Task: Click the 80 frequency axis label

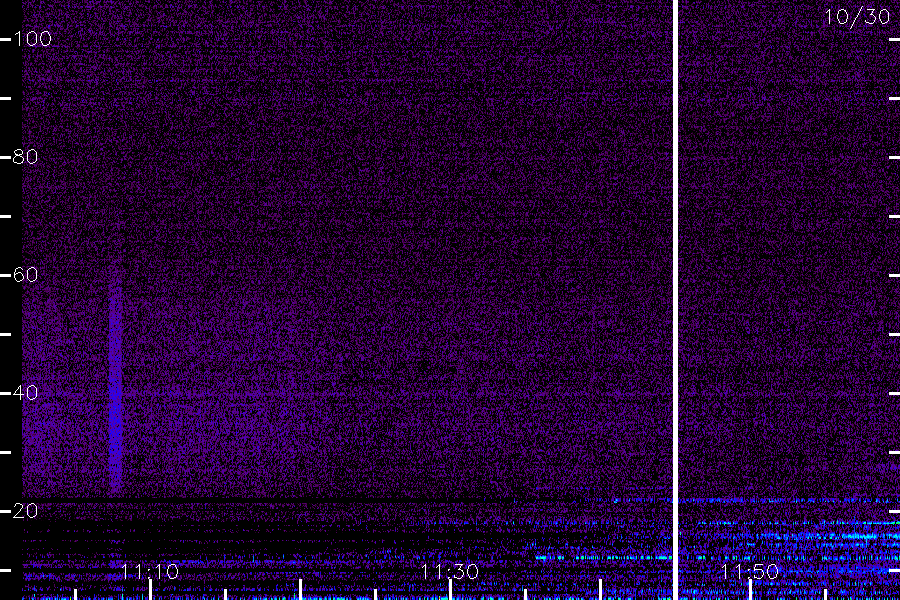Action: 25,157
